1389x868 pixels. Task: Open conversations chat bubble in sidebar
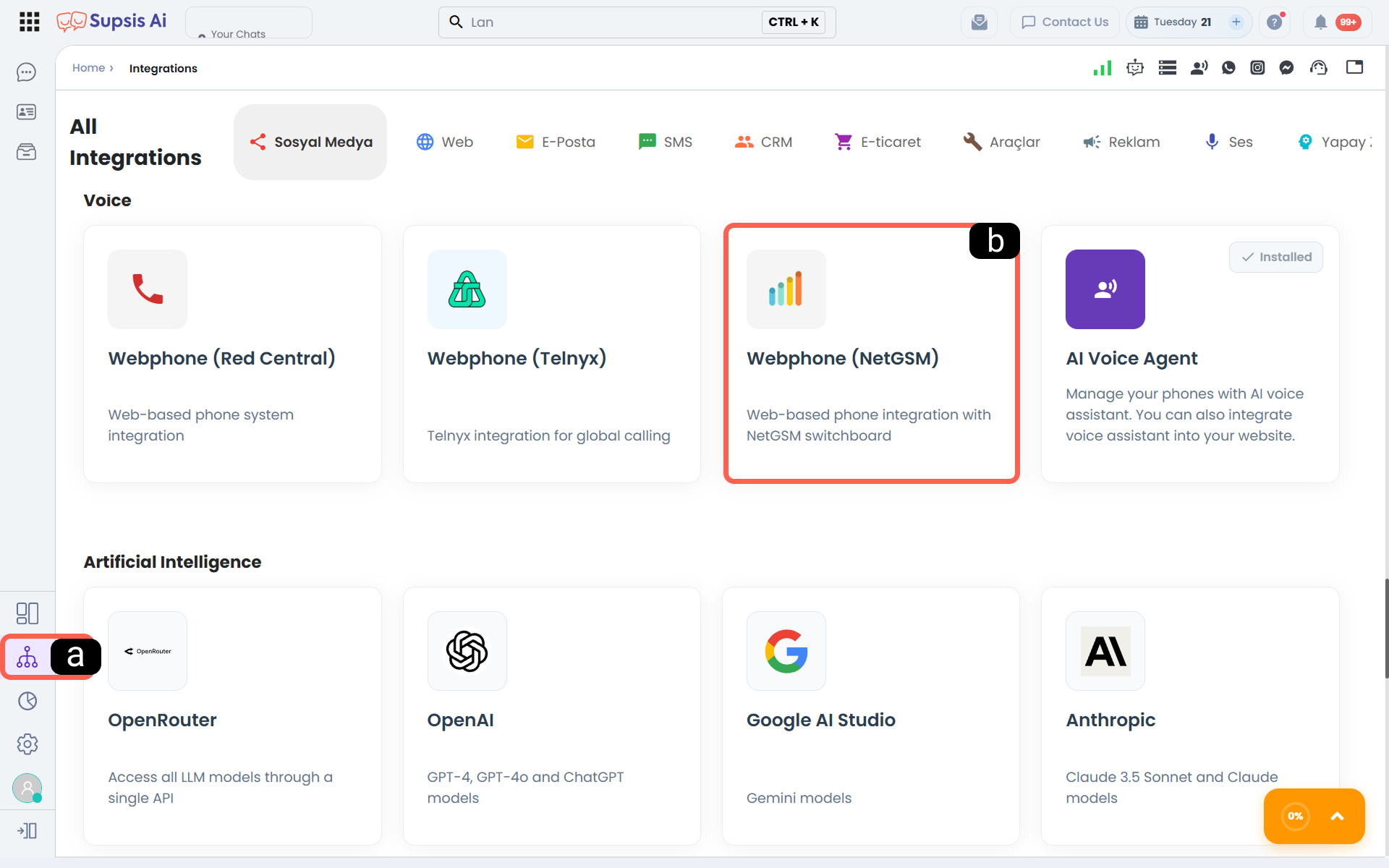coord(27,72)
